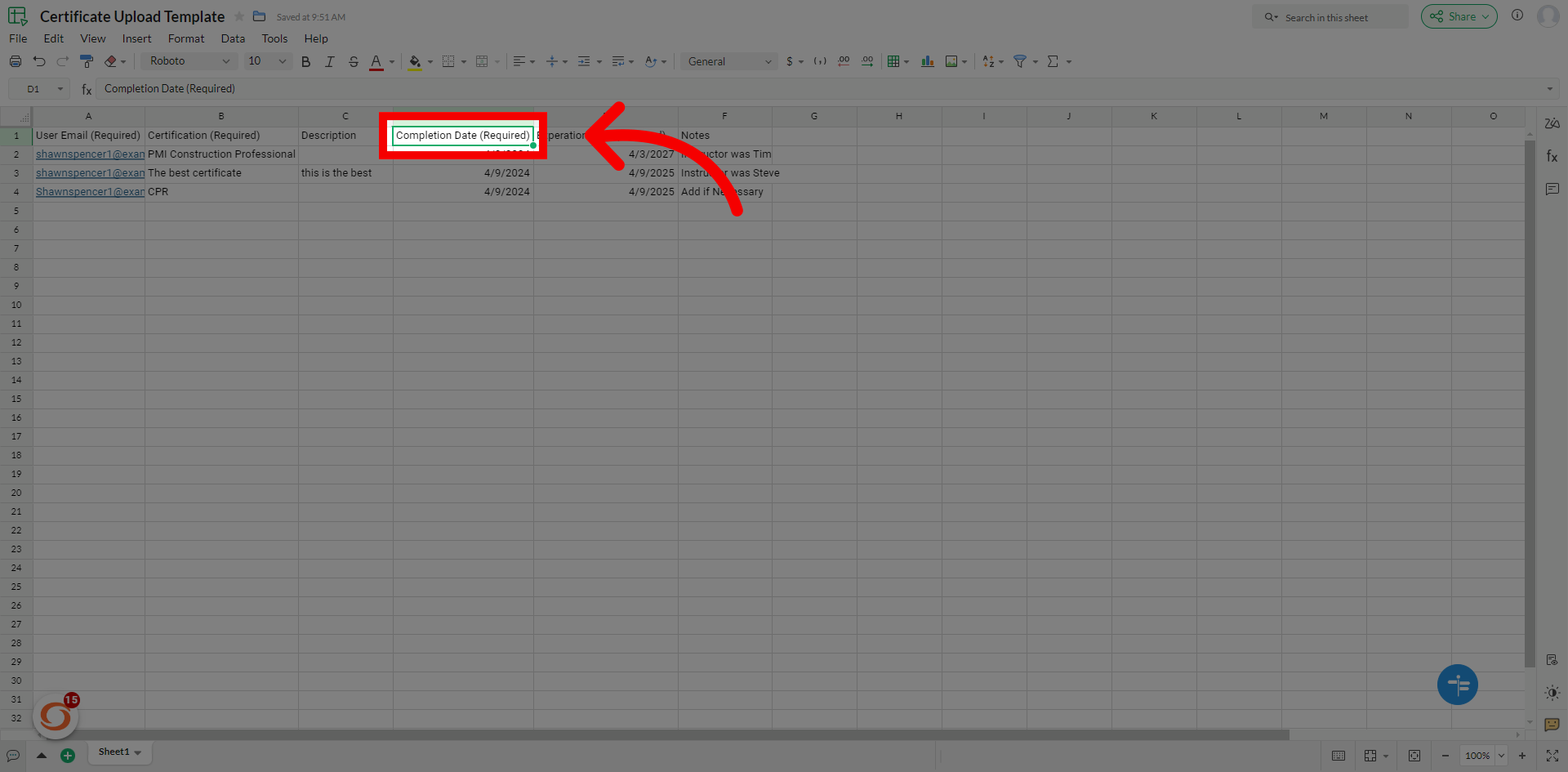1568x772 pixels.
Task: Click the Borders icon
Action: [448, 61]
